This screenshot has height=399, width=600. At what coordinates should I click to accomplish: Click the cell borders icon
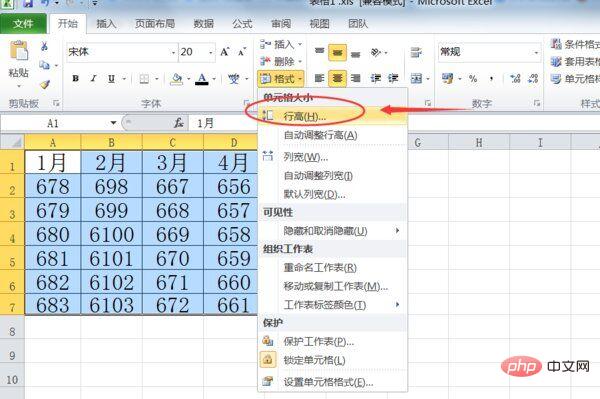[x=144, y=79]
